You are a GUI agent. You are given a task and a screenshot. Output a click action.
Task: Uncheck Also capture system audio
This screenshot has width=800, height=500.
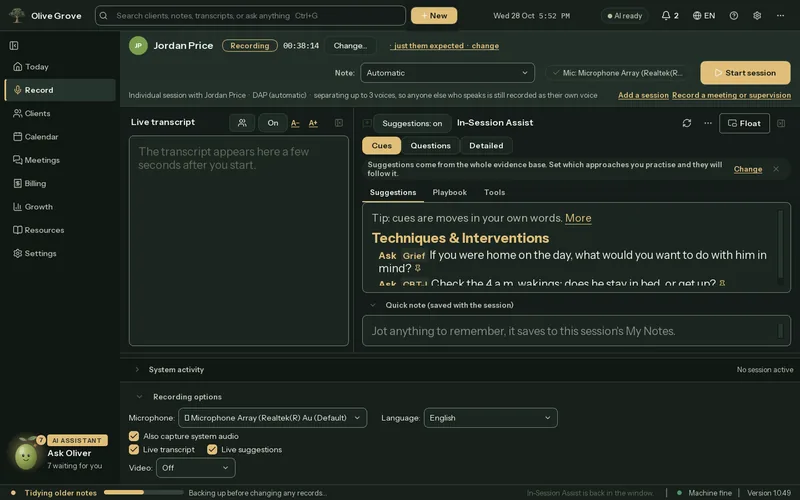point(134,436)
